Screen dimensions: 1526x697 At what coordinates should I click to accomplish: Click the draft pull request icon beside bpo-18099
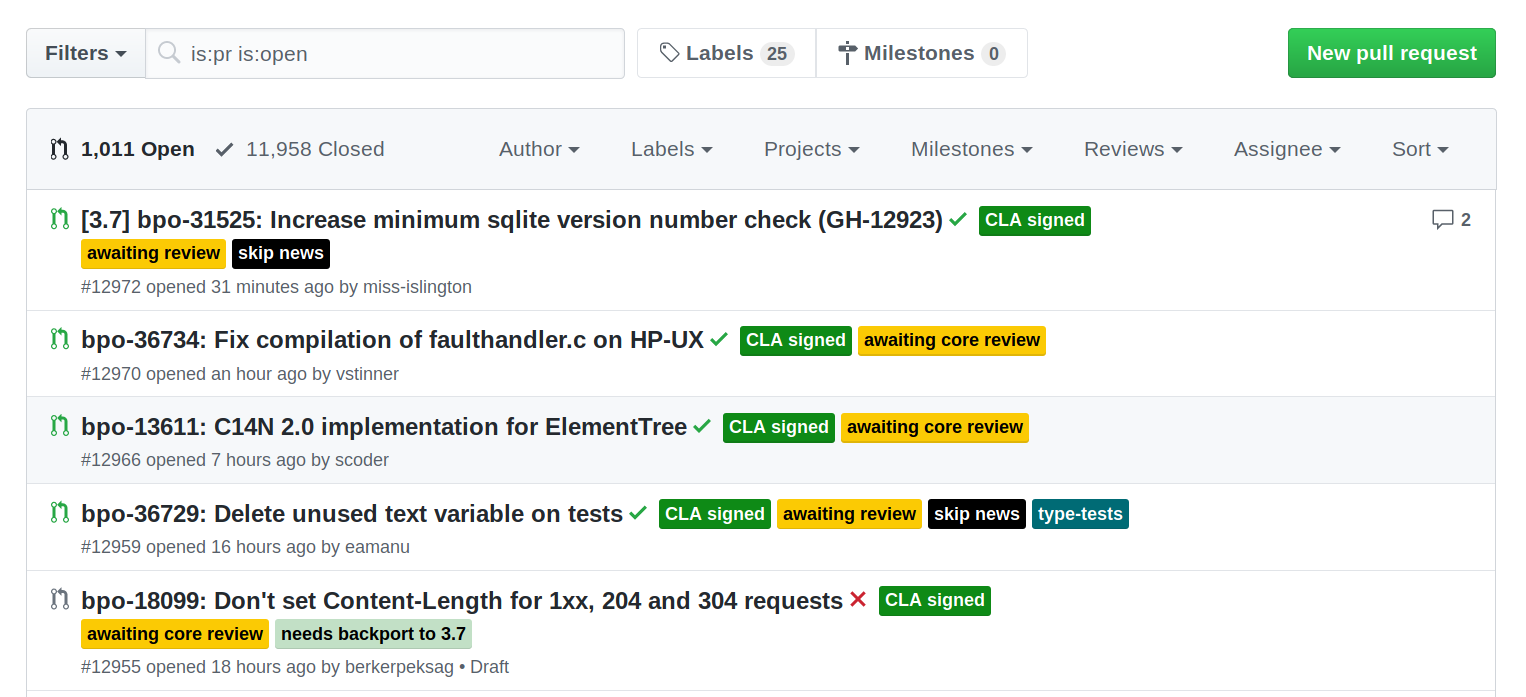pos(60,600)
